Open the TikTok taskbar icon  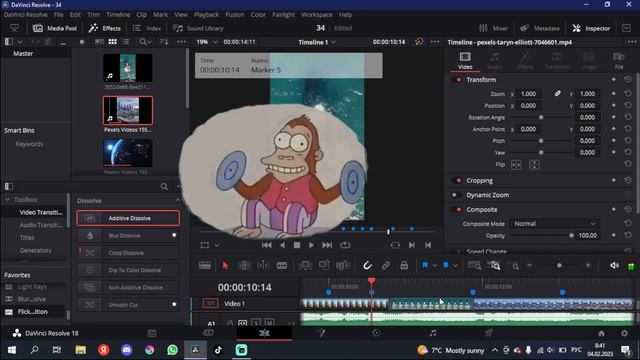pos(218,350)
